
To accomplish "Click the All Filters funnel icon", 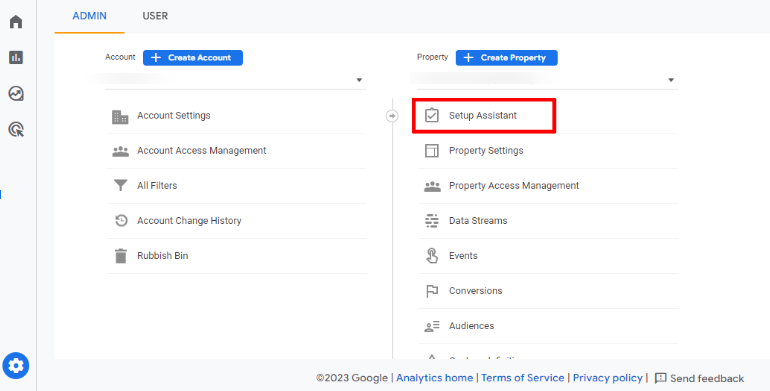I will pos(120,185).
